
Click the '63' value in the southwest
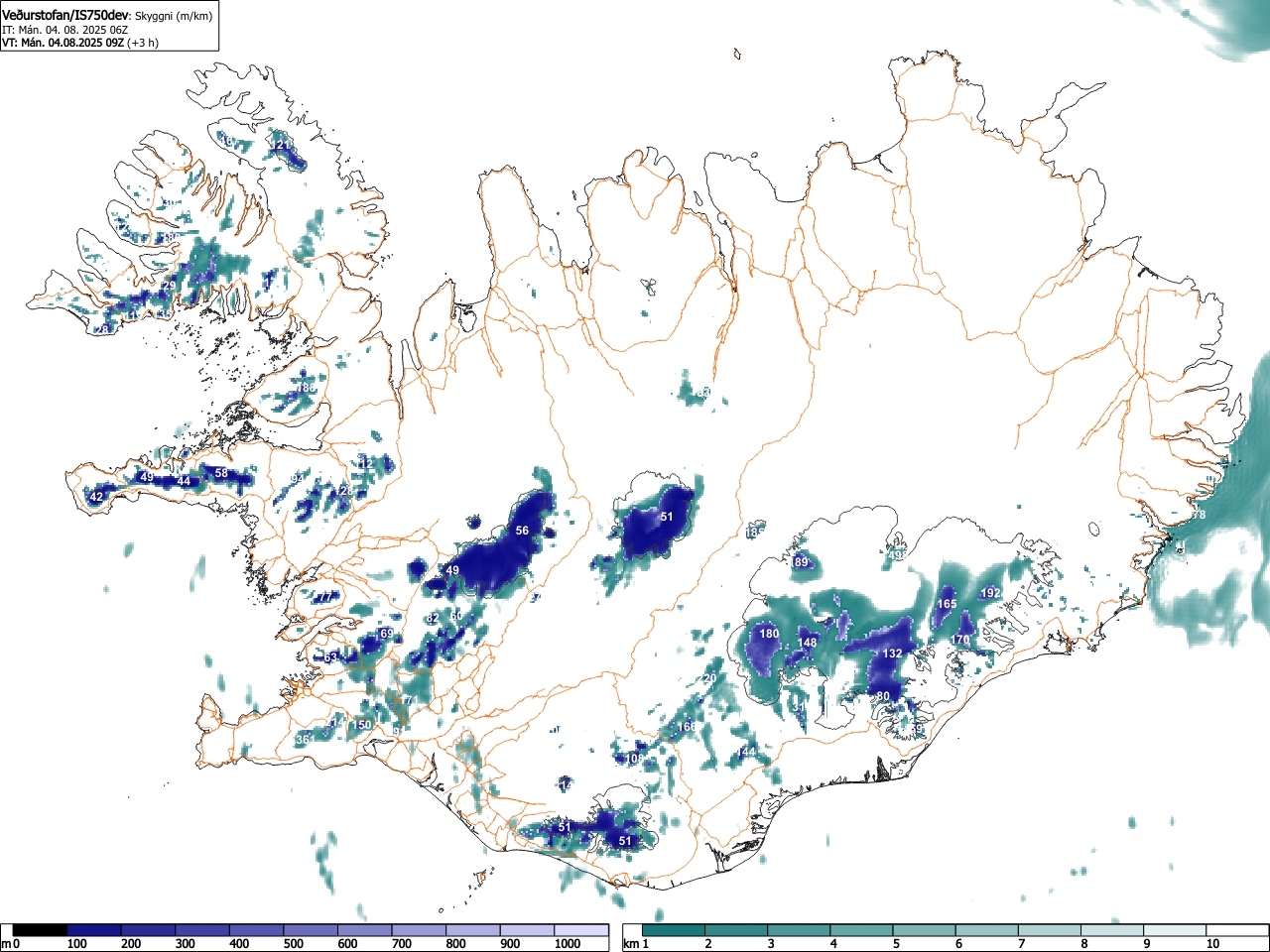(330, 657)
